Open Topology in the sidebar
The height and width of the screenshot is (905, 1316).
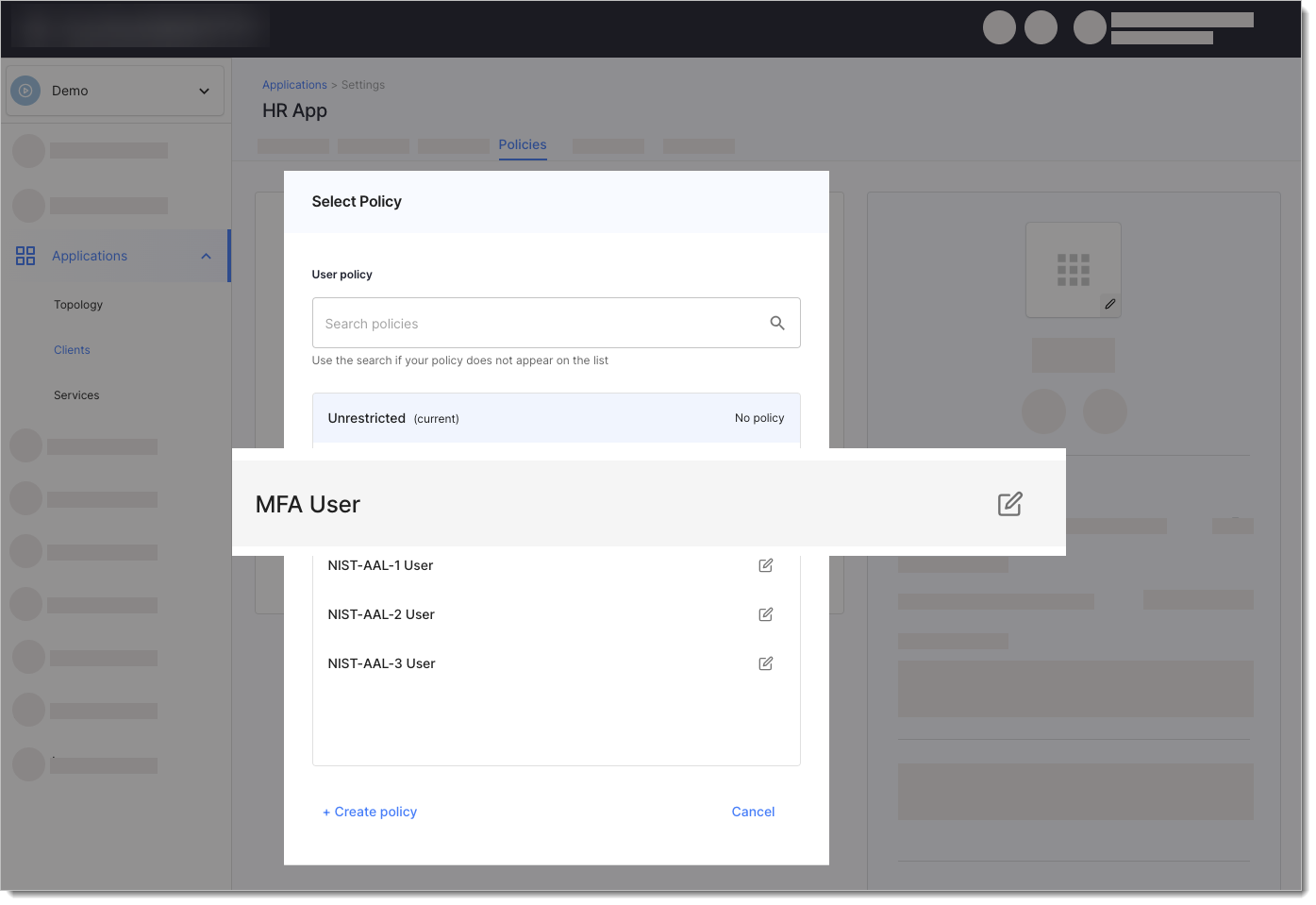coord(78,305)
